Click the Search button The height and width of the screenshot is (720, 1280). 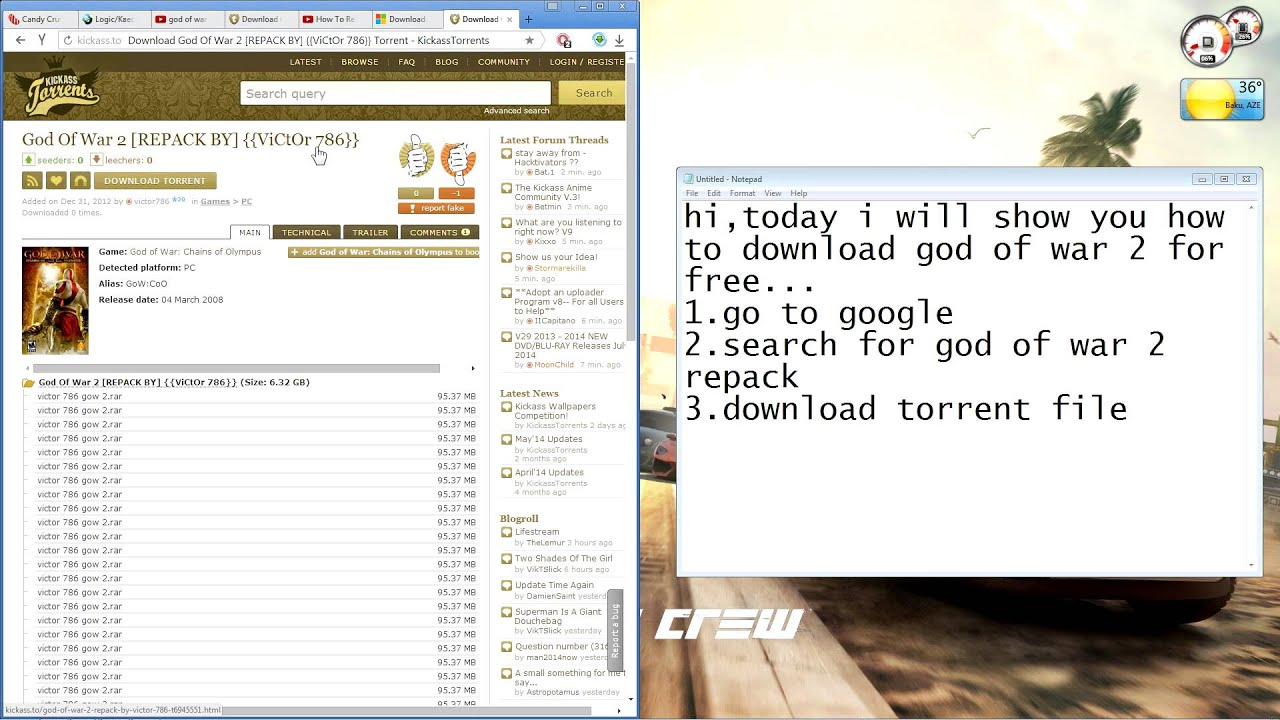(593, 93)
